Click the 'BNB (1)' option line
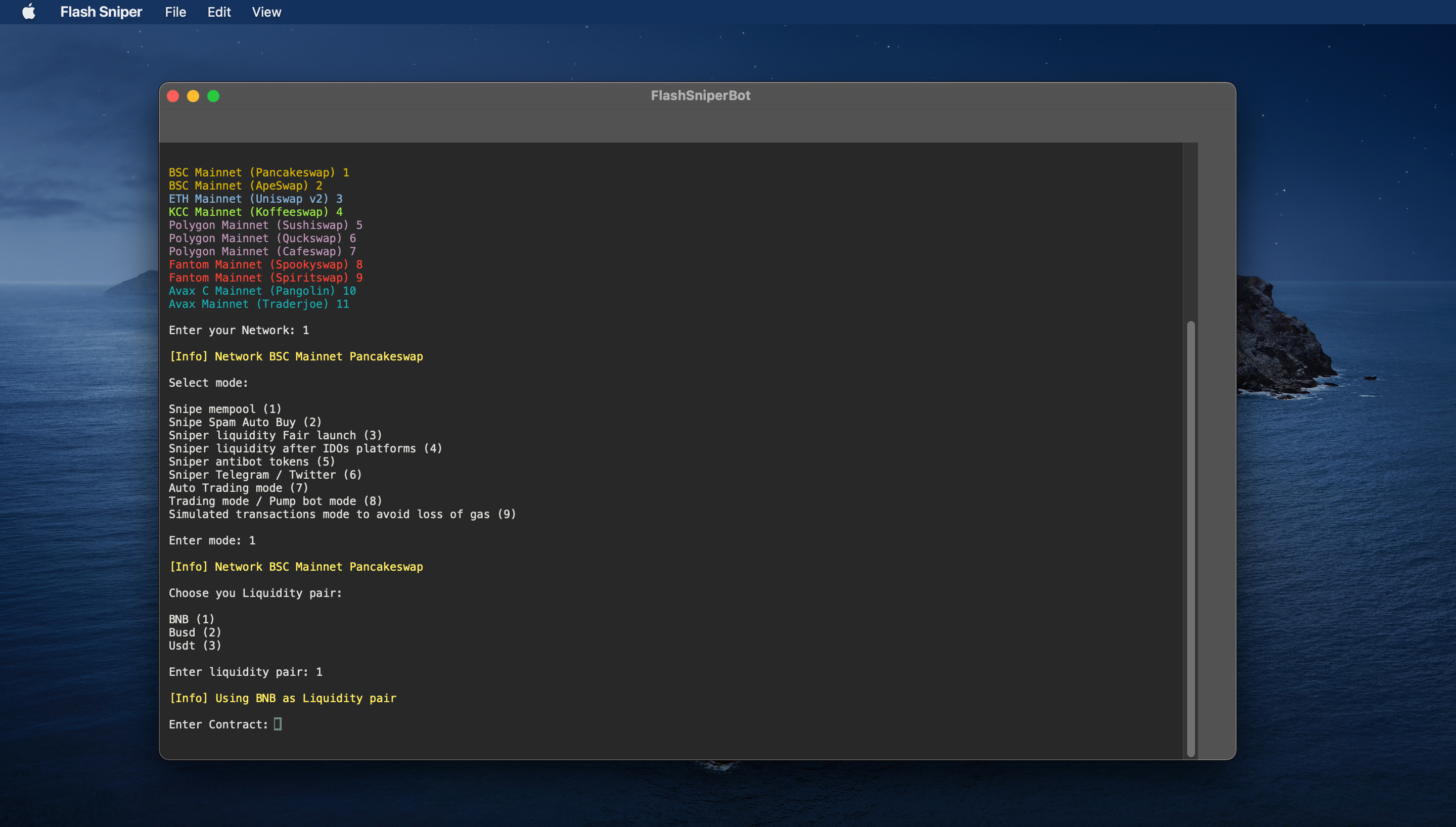This screenshot has width=1456, height=827. click(x=192, y=619)
